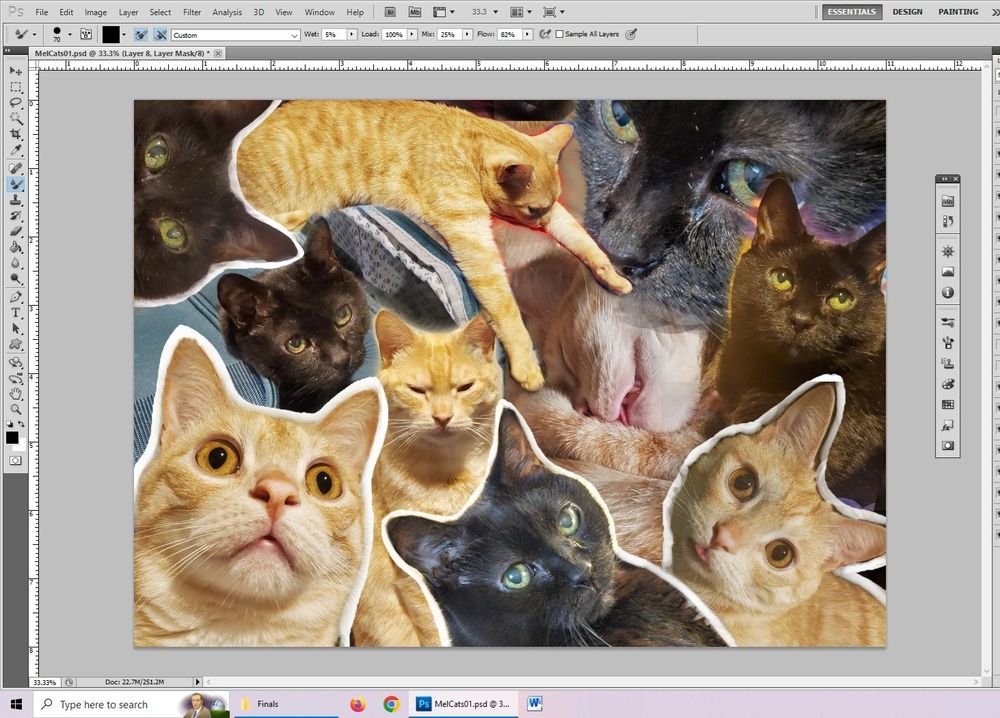Toggle the Brush panel button in options bar
The image size is (1000, 718).
tap(86, 34)
